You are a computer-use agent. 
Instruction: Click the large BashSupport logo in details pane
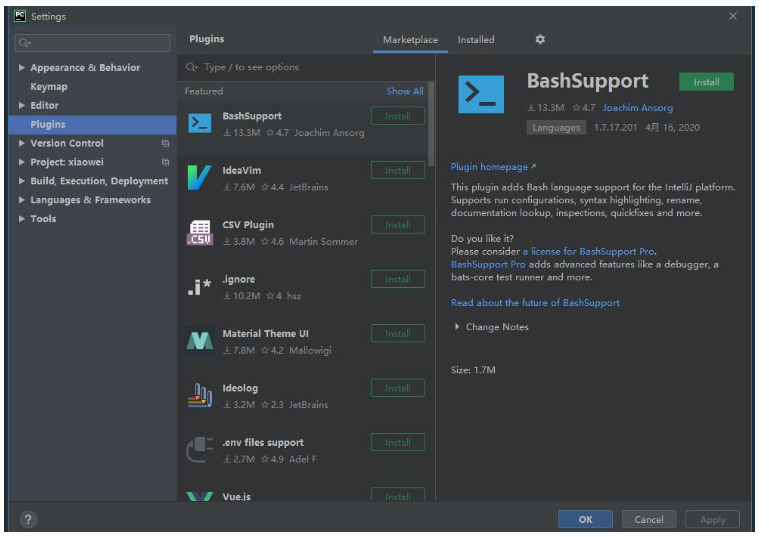[x=481, y=94]
